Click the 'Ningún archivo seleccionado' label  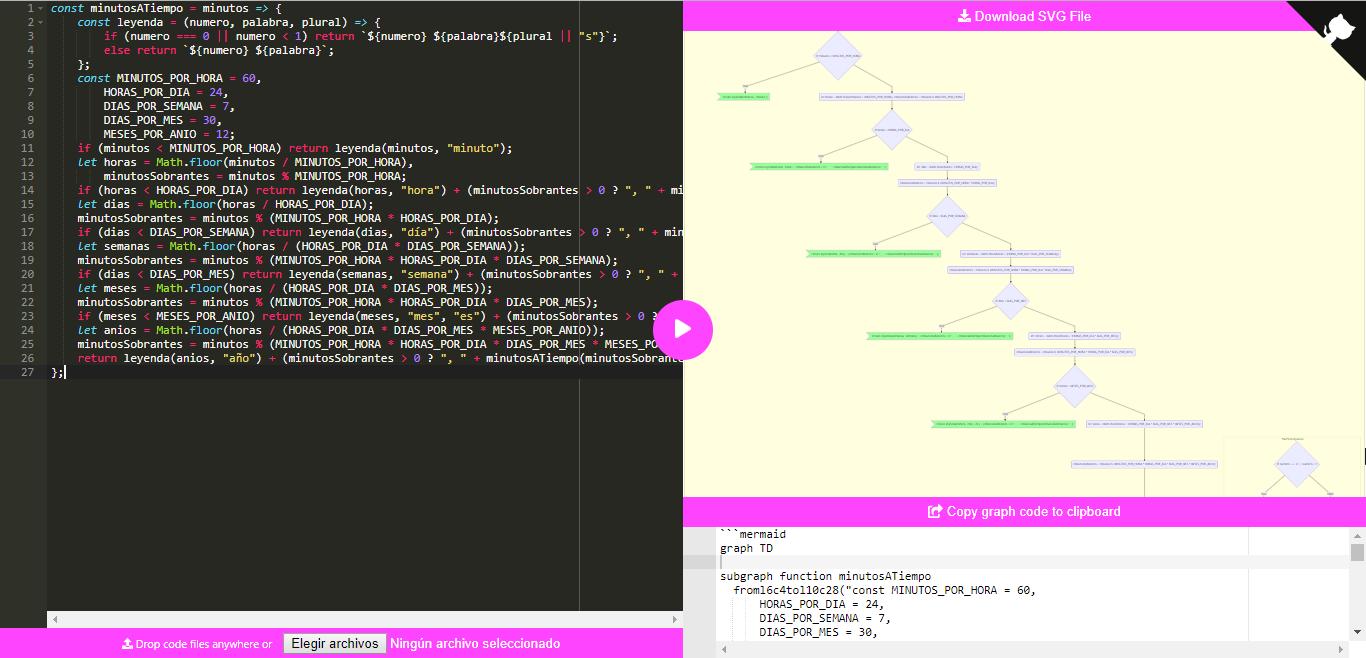point(475,644)
